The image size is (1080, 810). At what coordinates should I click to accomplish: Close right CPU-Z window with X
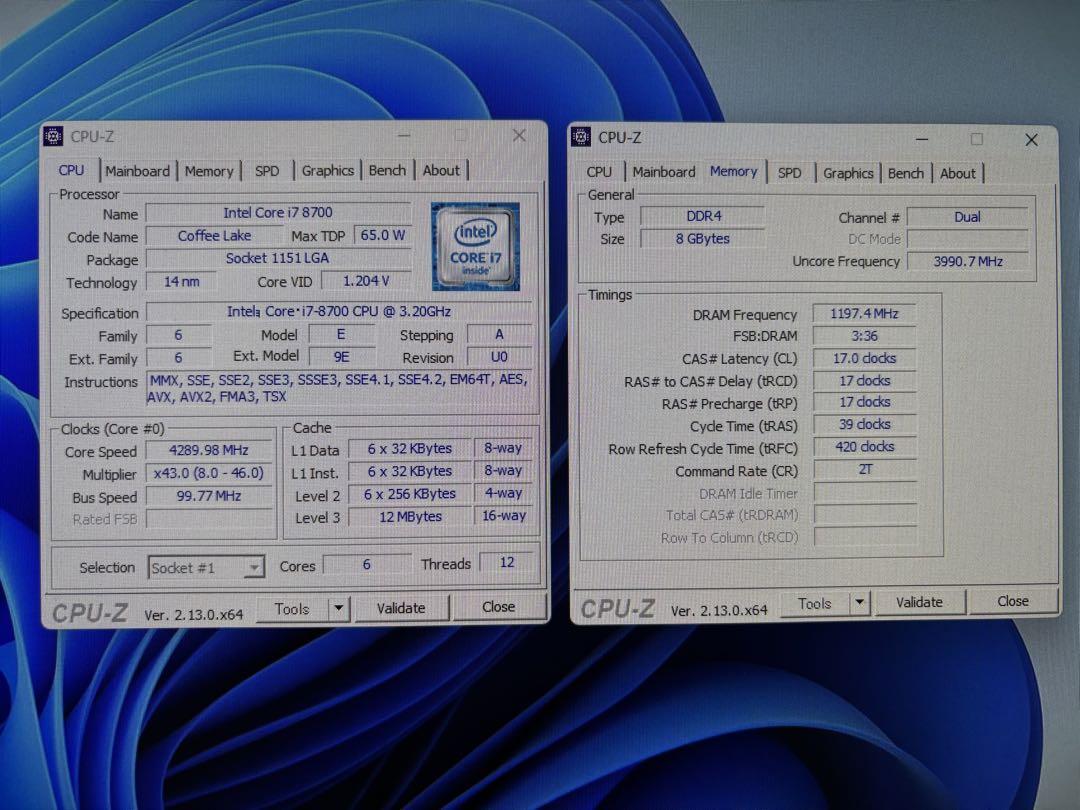tap(1031, 140)
